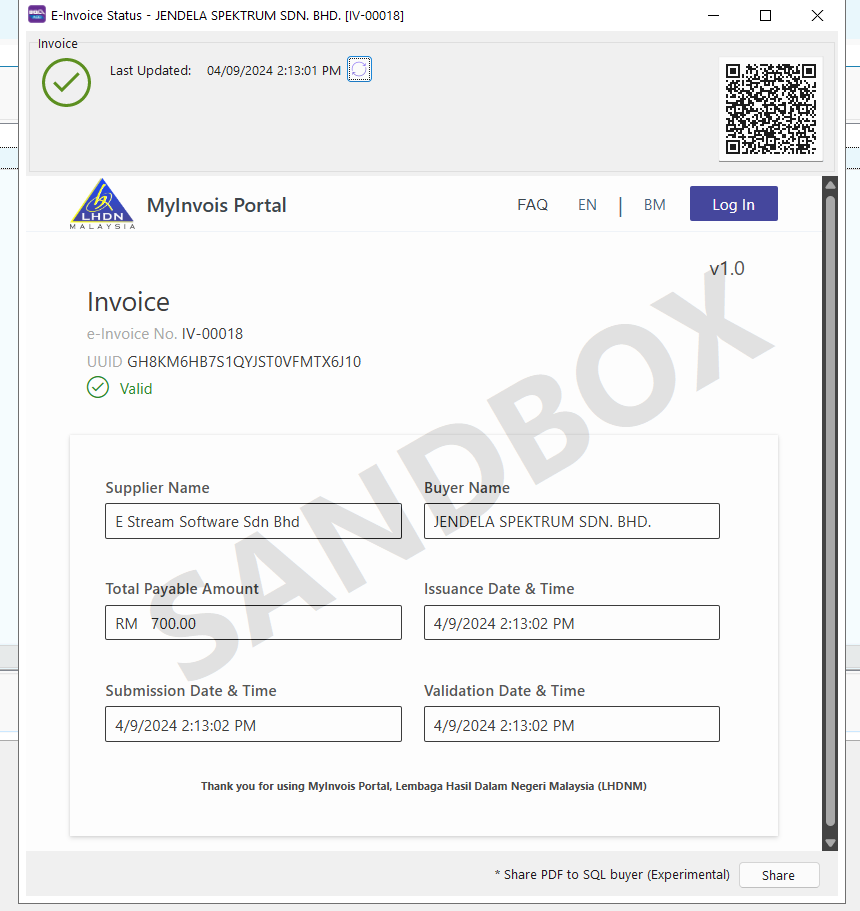Click the LHDN Malaysia logo
This screenshot has width=860, height=911.
tap(102, 204)
